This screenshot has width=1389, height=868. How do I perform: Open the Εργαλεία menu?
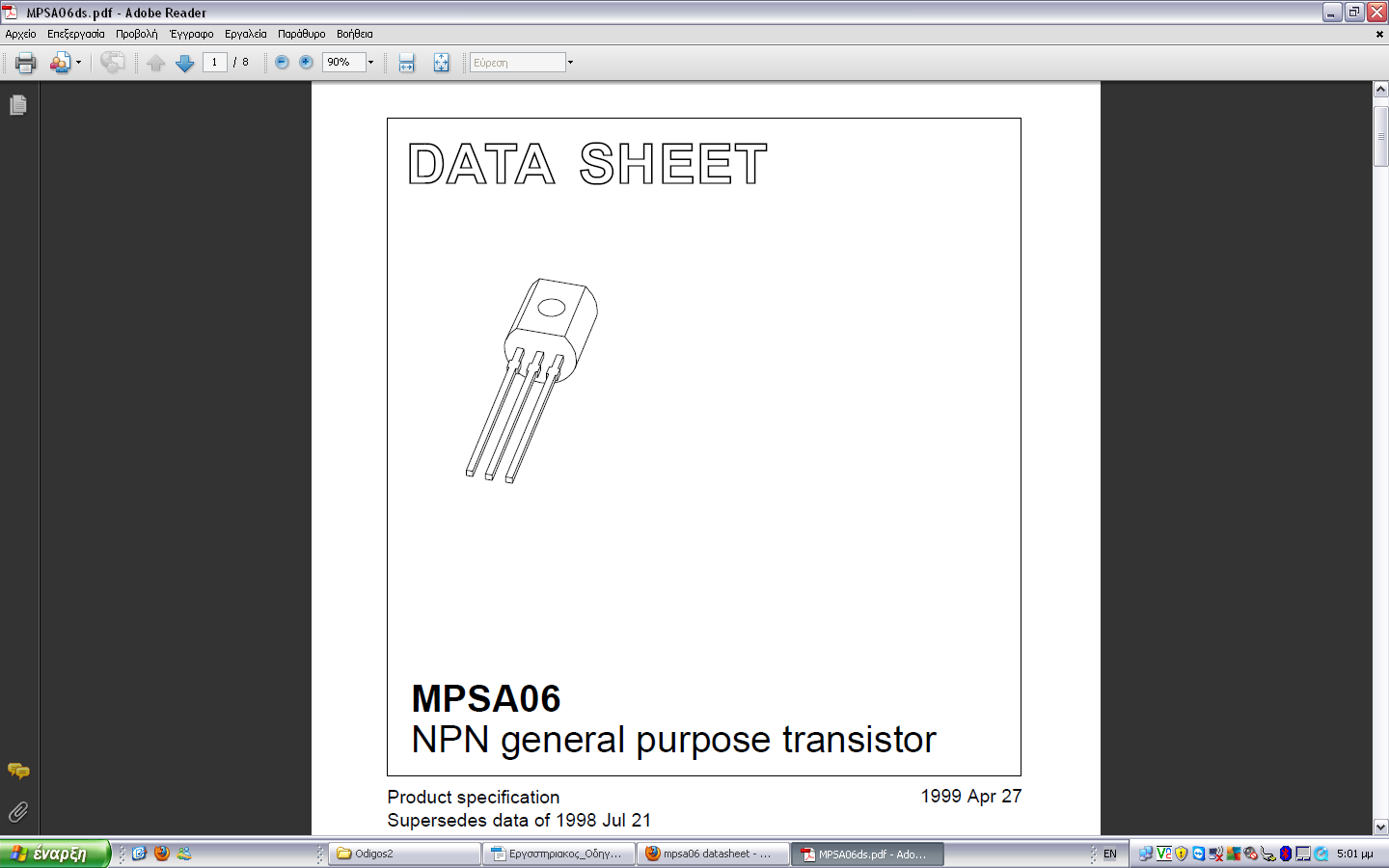click(246, 34)
